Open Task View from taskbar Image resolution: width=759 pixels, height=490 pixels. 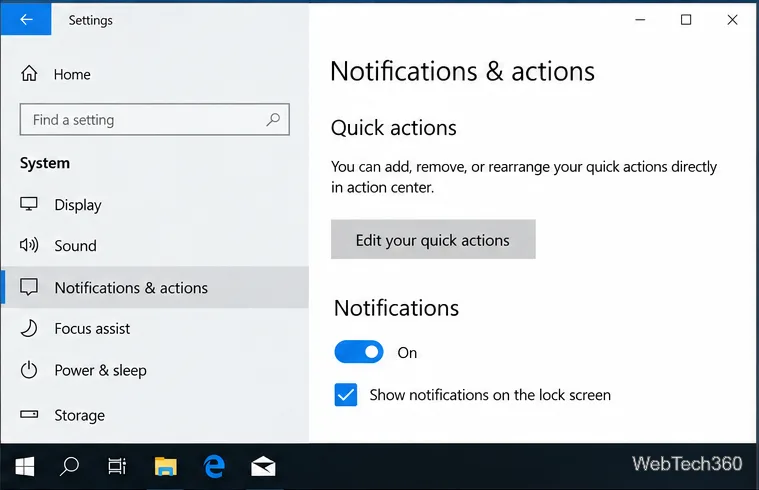(117, 467)
